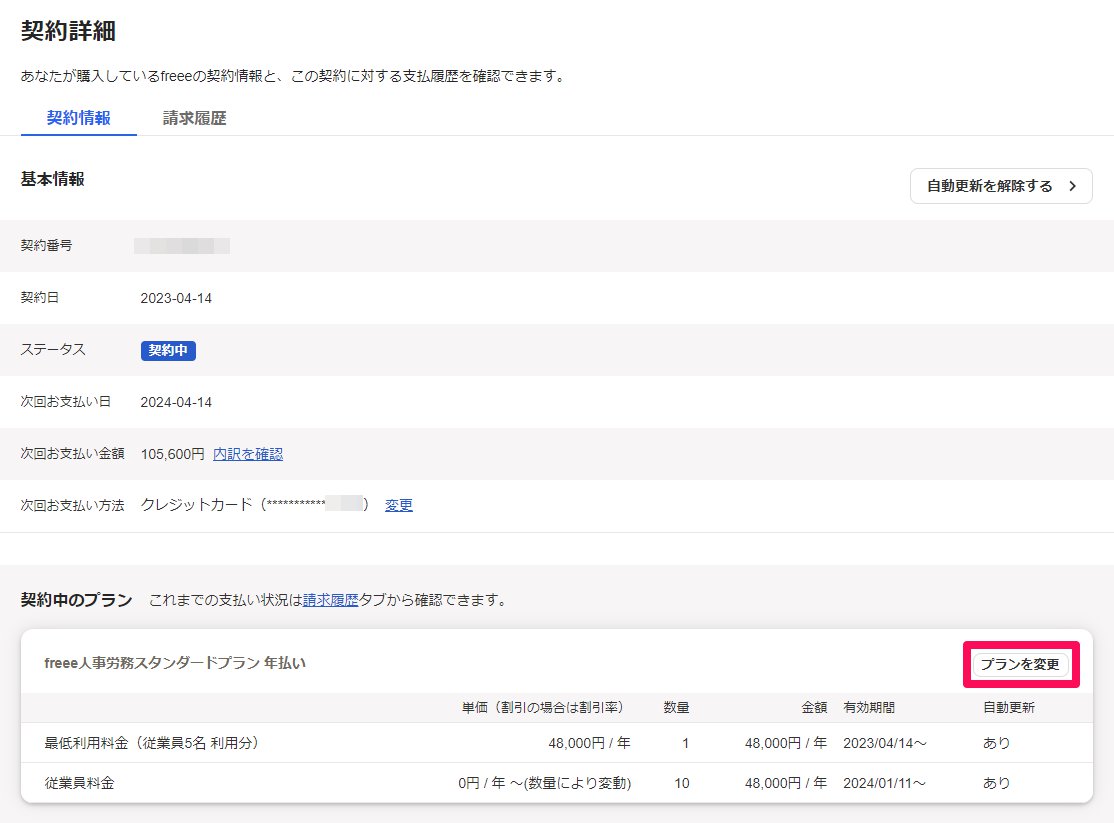Click the プランを変更 button
This screenshot has width=1114, height=823.
click(1020, 665)
